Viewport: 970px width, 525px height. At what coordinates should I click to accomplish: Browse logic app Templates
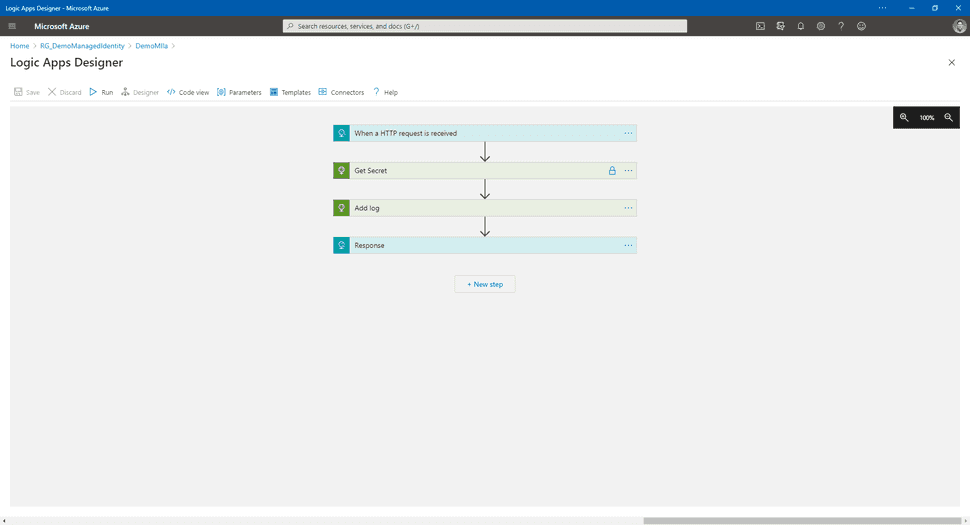(x=290, y=92)
